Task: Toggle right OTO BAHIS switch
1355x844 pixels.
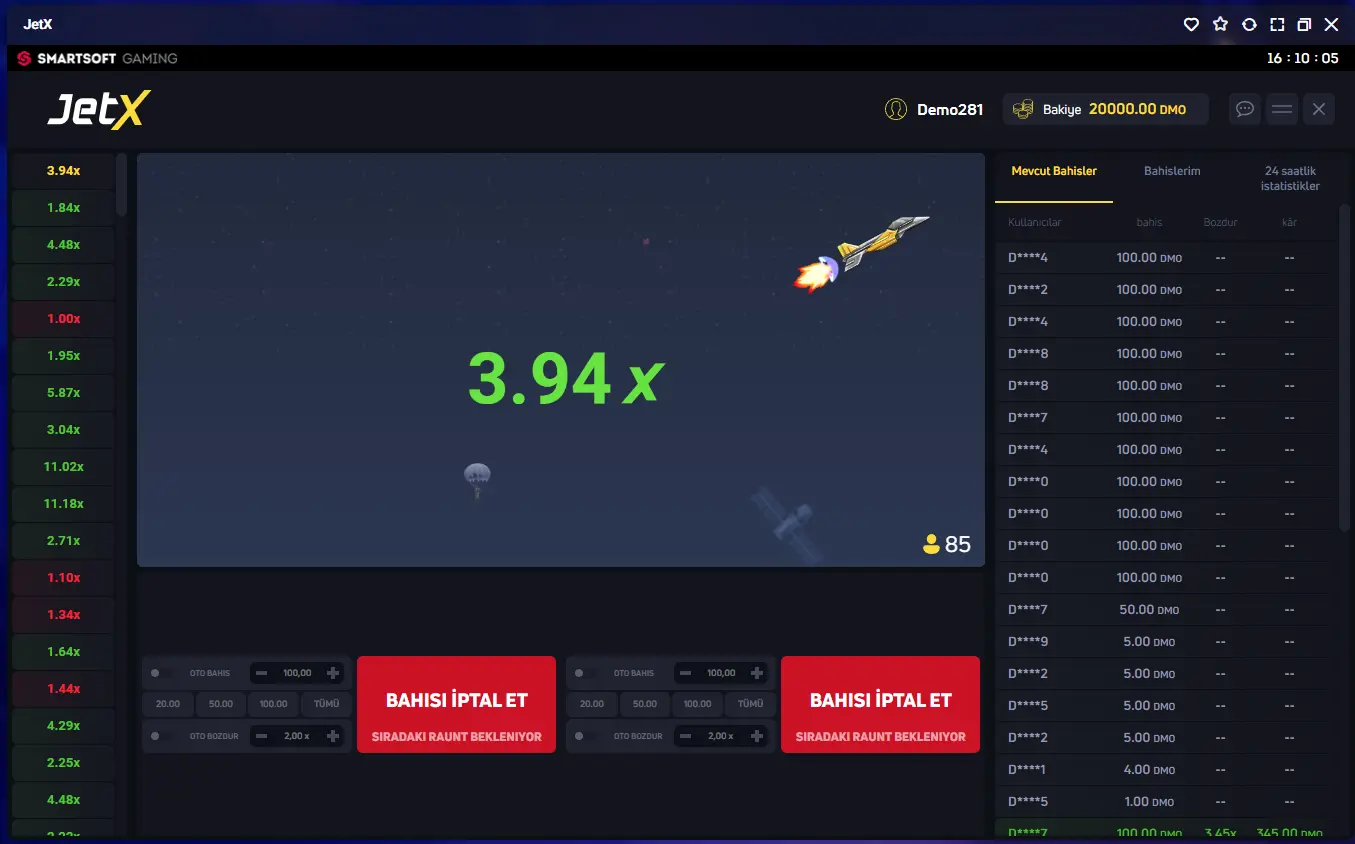Action: [585, 673]
